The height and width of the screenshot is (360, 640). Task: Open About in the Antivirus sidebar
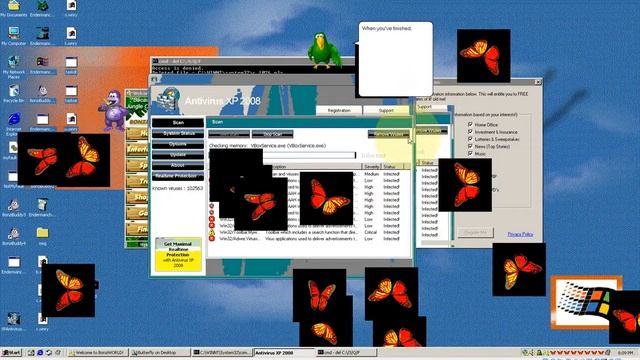178,165
